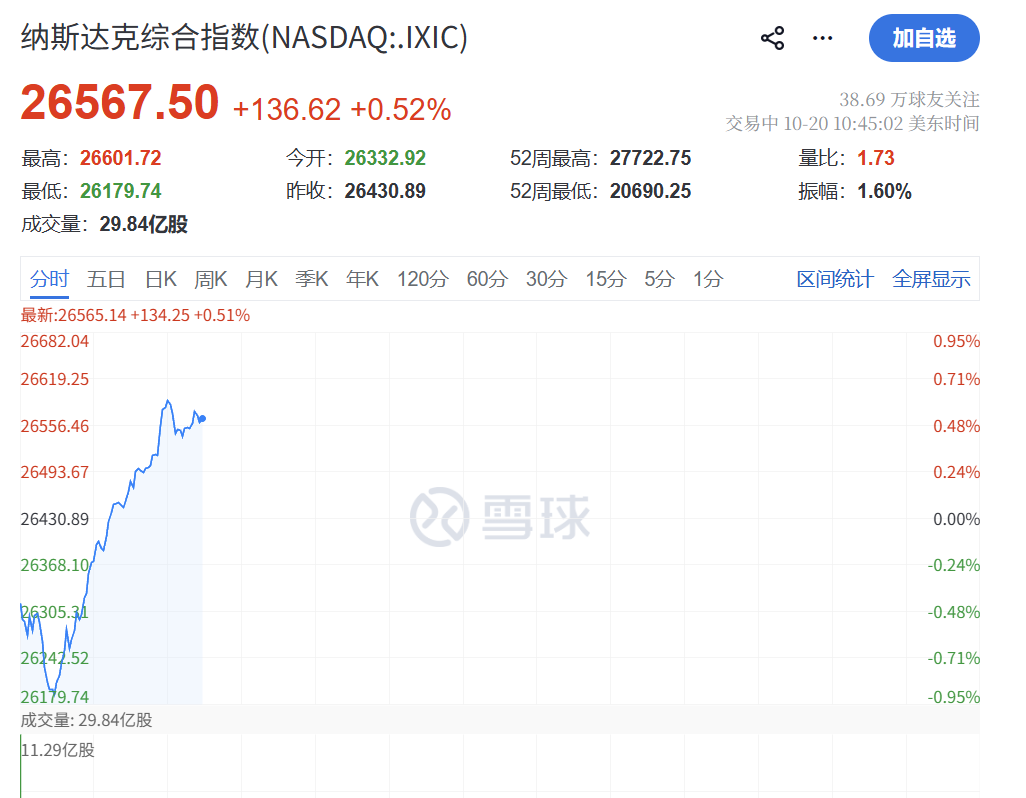The image size is (1026, 798).
Task: Click the index title 纳斯达克综合指数(NASDAQ:.IXIC)
Action: coord(244,38)
